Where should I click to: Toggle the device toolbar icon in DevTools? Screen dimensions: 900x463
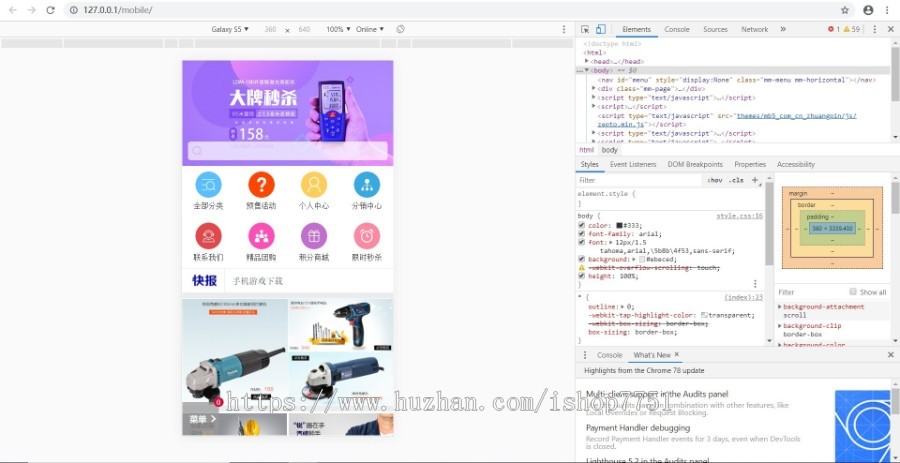click(x=600, y=29)
